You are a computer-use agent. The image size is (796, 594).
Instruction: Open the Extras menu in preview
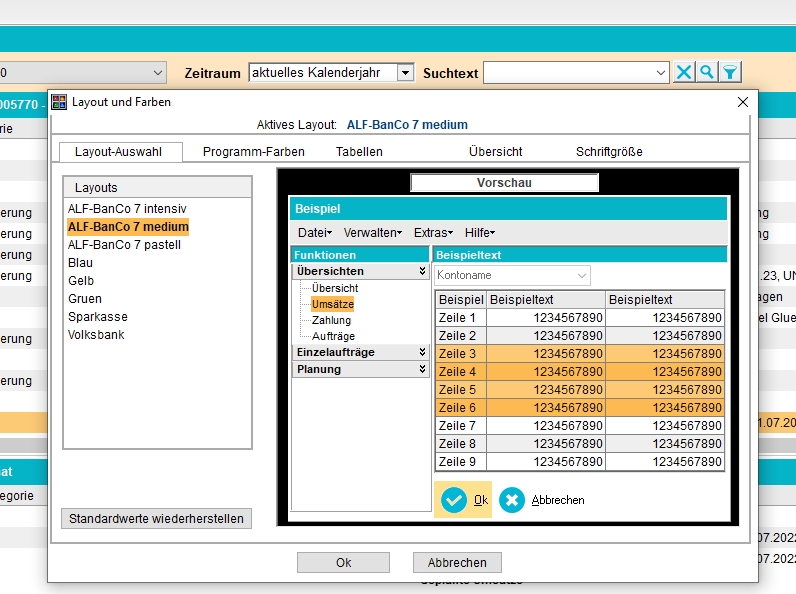click(x=433, y=233)
